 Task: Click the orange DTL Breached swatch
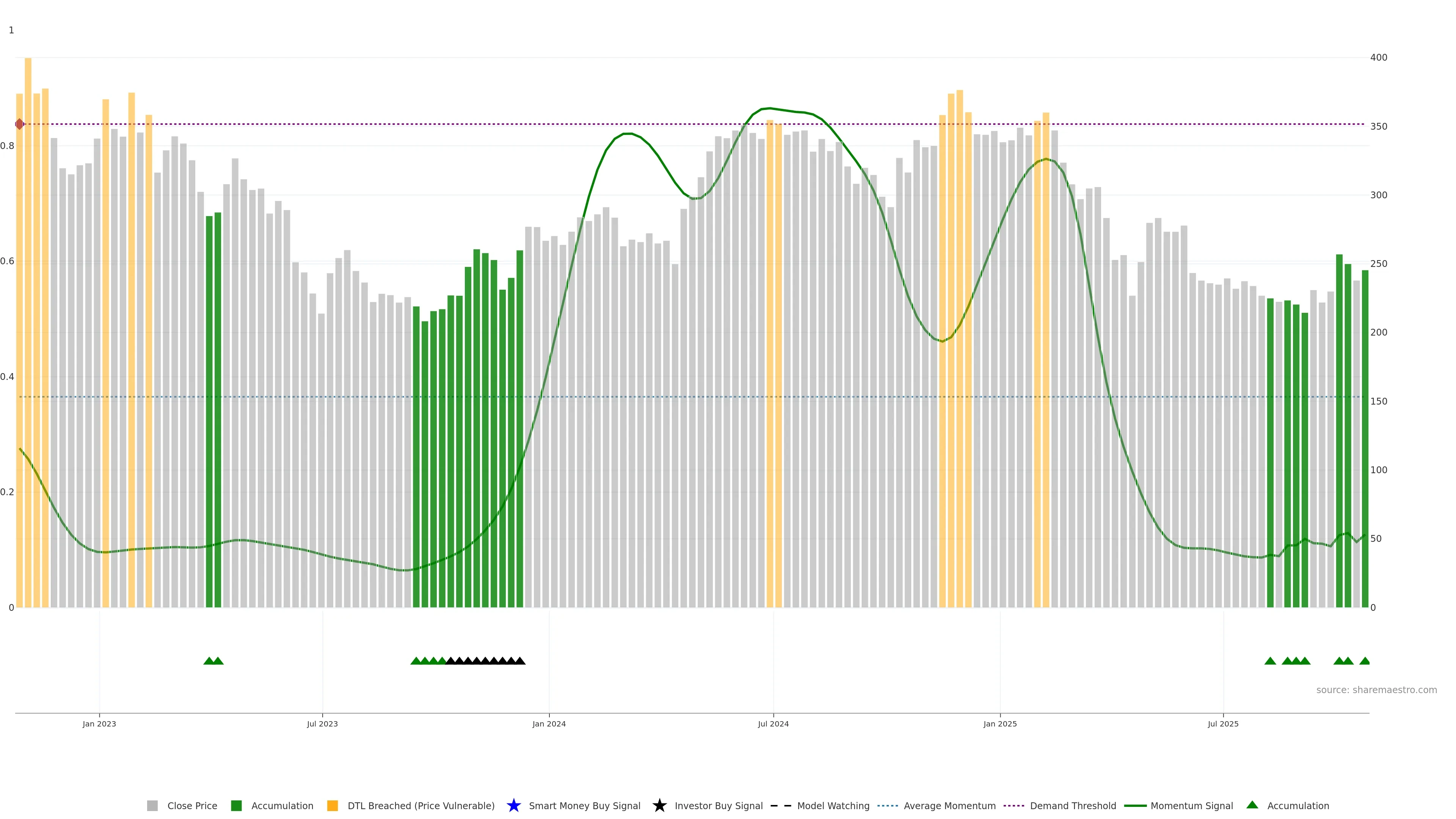coord(333,805)
